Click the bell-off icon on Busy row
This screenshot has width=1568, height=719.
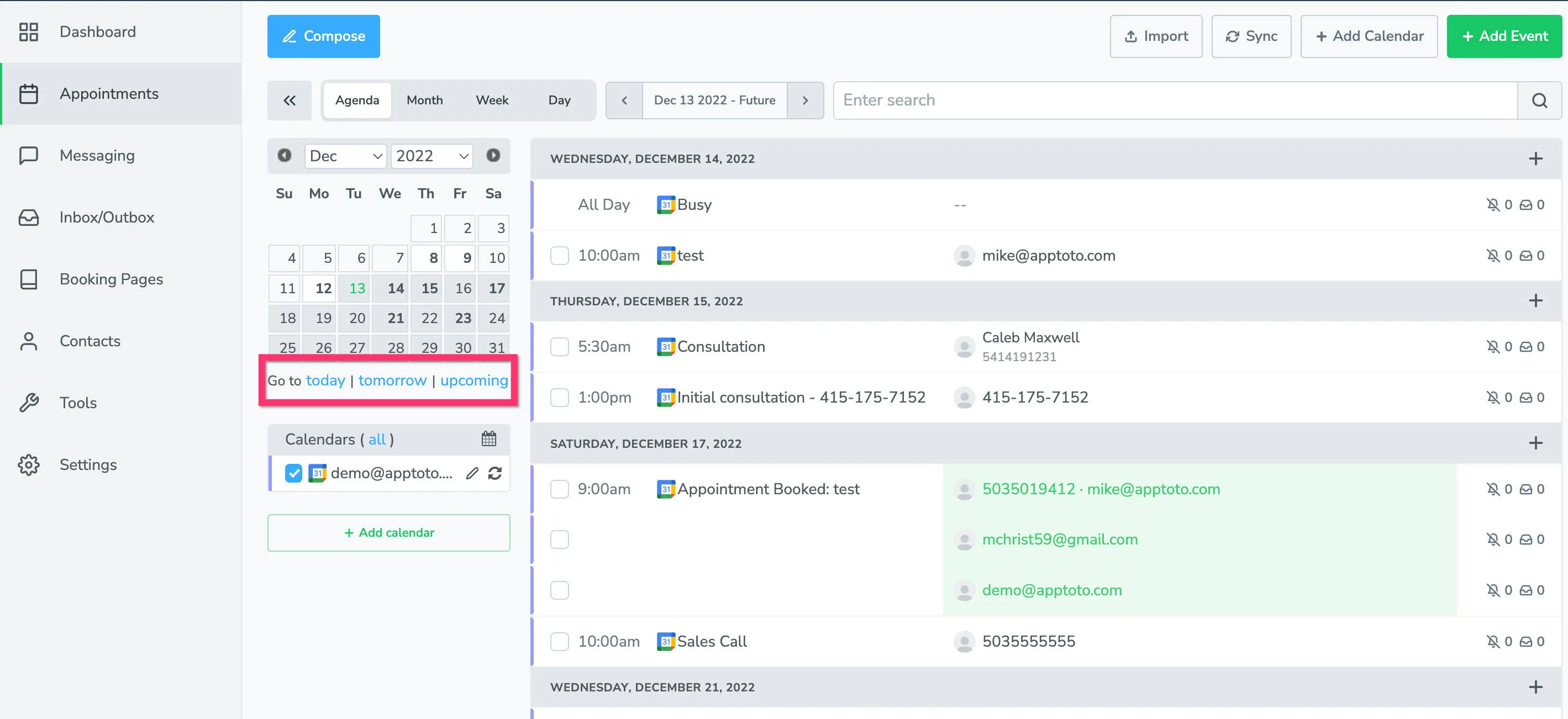pos(1492,205)
